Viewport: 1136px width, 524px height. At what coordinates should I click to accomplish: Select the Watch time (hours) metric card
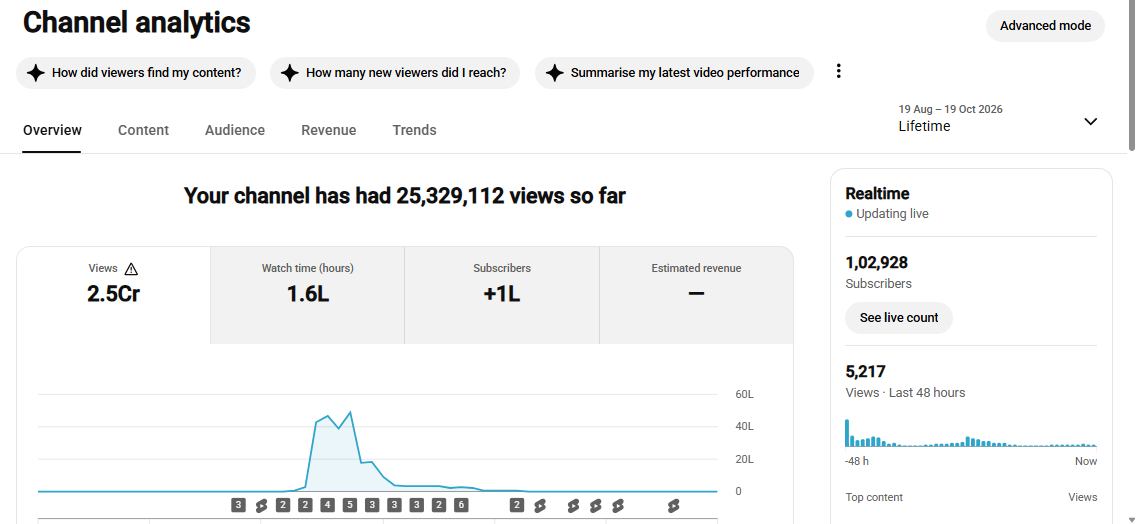click(x=308, y=295)
